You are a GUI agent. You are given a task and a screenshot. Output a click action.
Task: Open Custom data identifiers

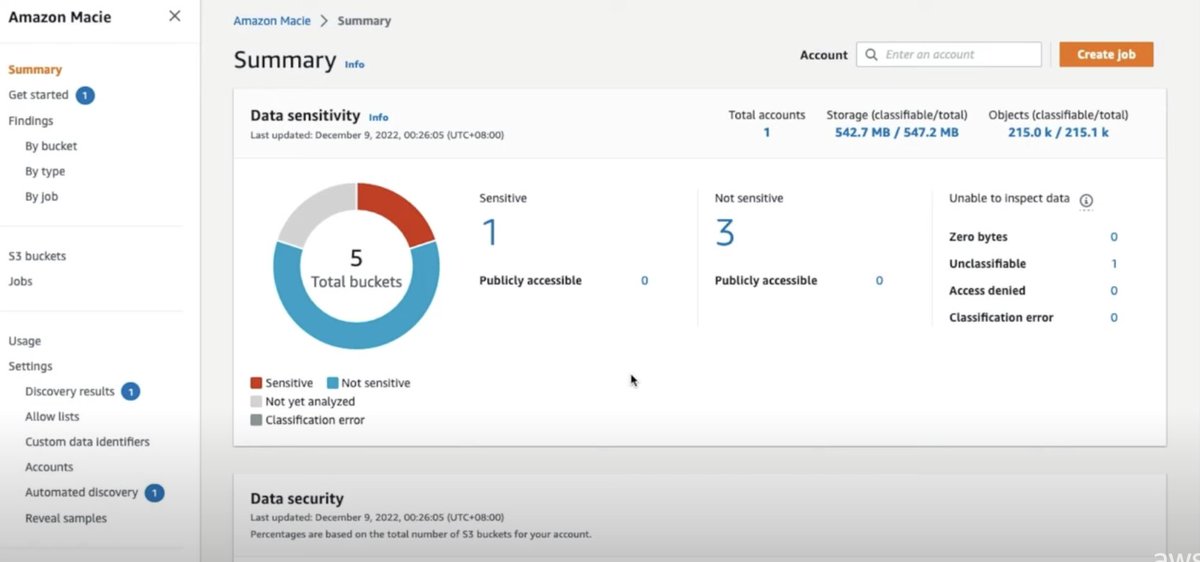[87, 442]
